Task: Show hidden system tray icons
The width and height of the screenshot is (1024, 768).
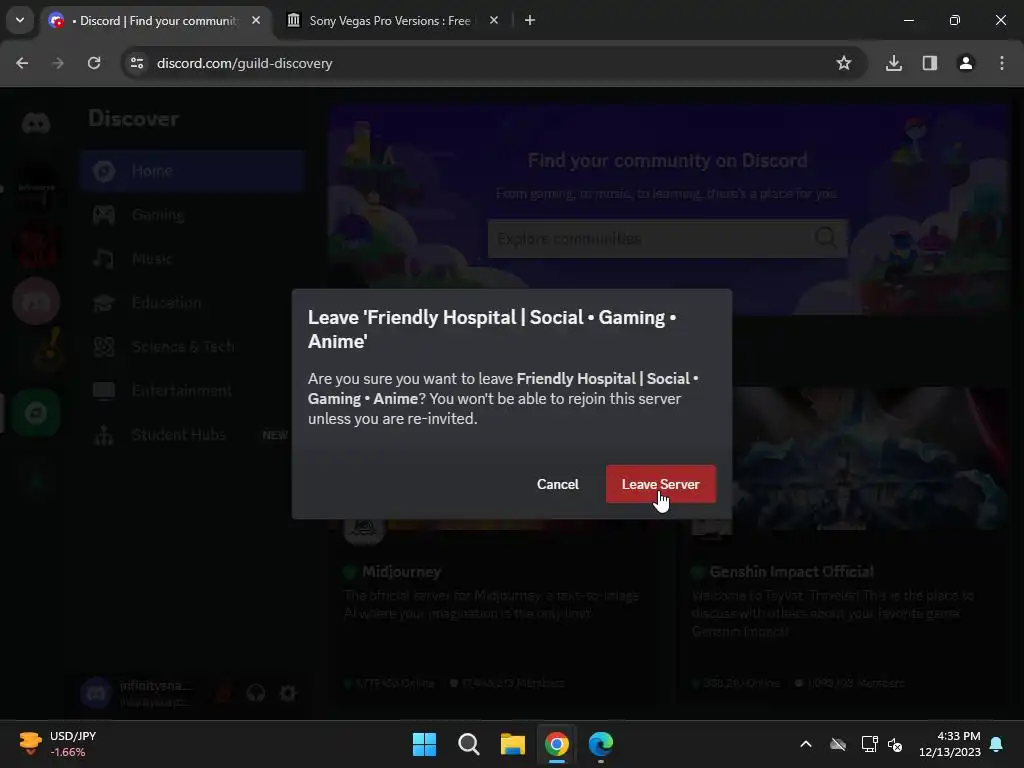Action: click(806, 744)
